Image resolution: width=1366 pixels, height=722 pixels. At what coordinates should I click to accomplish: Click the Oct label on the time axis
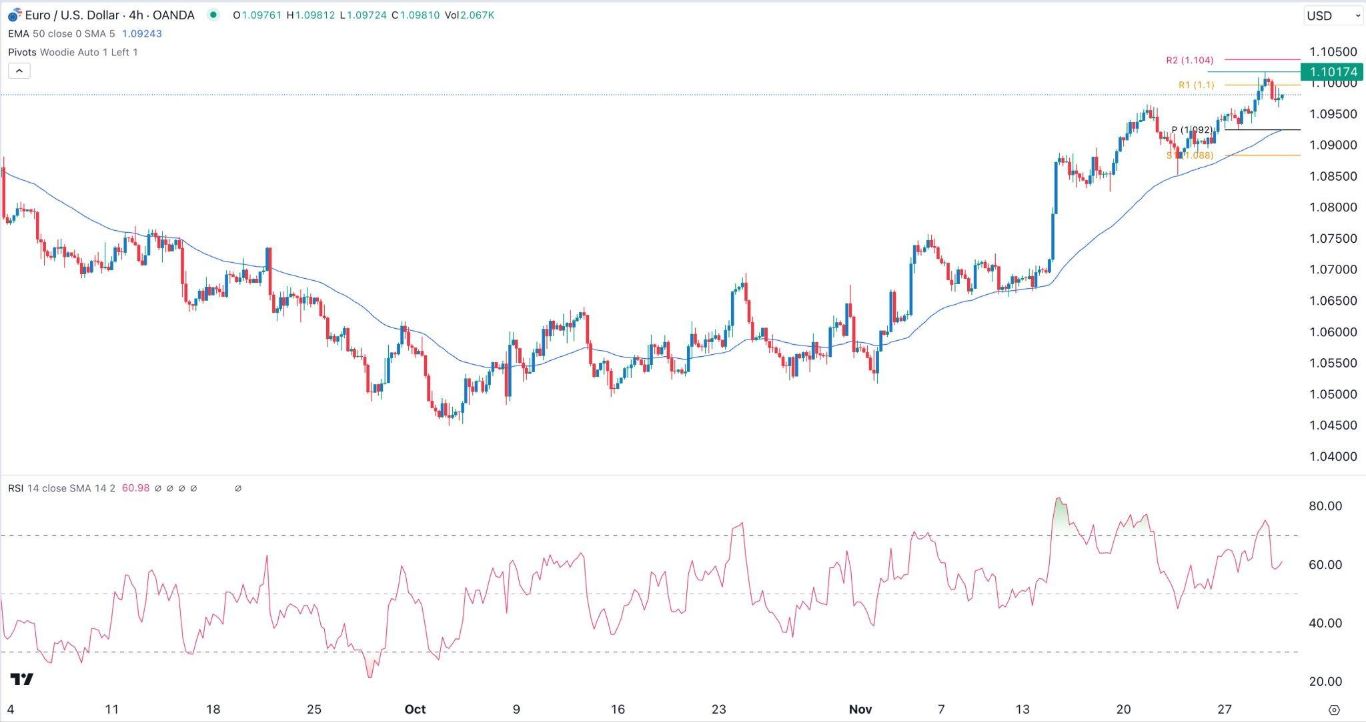[x=415, y=709]
